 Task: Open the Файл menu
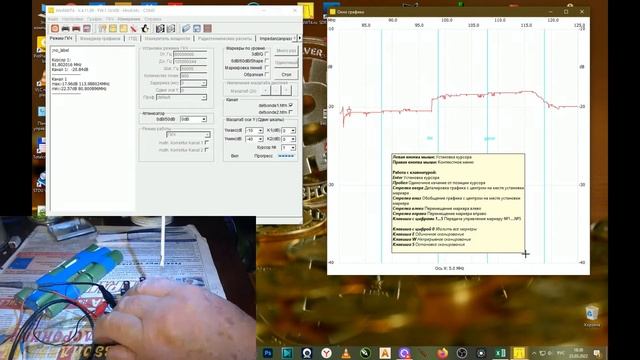point(53,19)
